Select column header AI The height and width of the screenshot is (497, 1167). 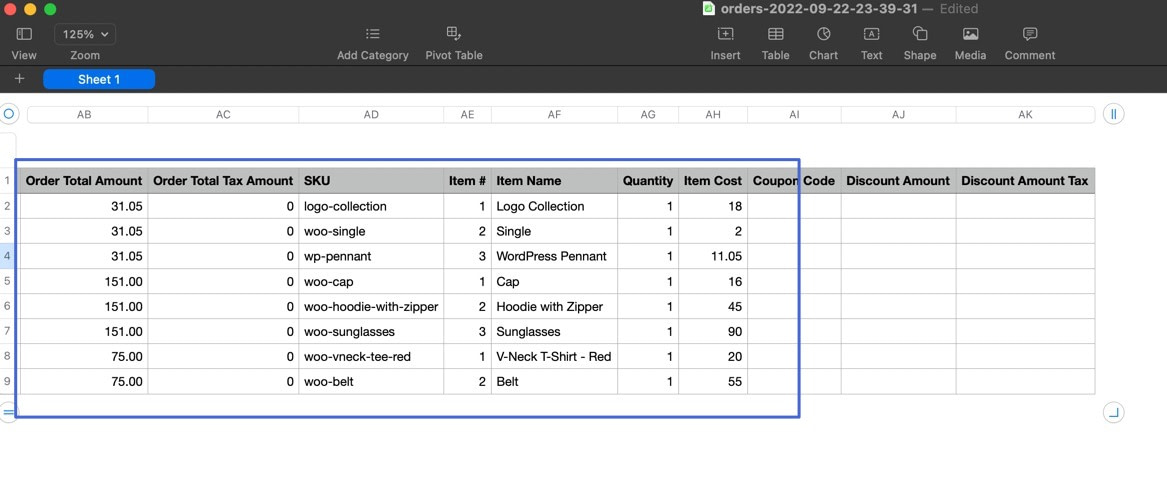click(x=794, y=115)
